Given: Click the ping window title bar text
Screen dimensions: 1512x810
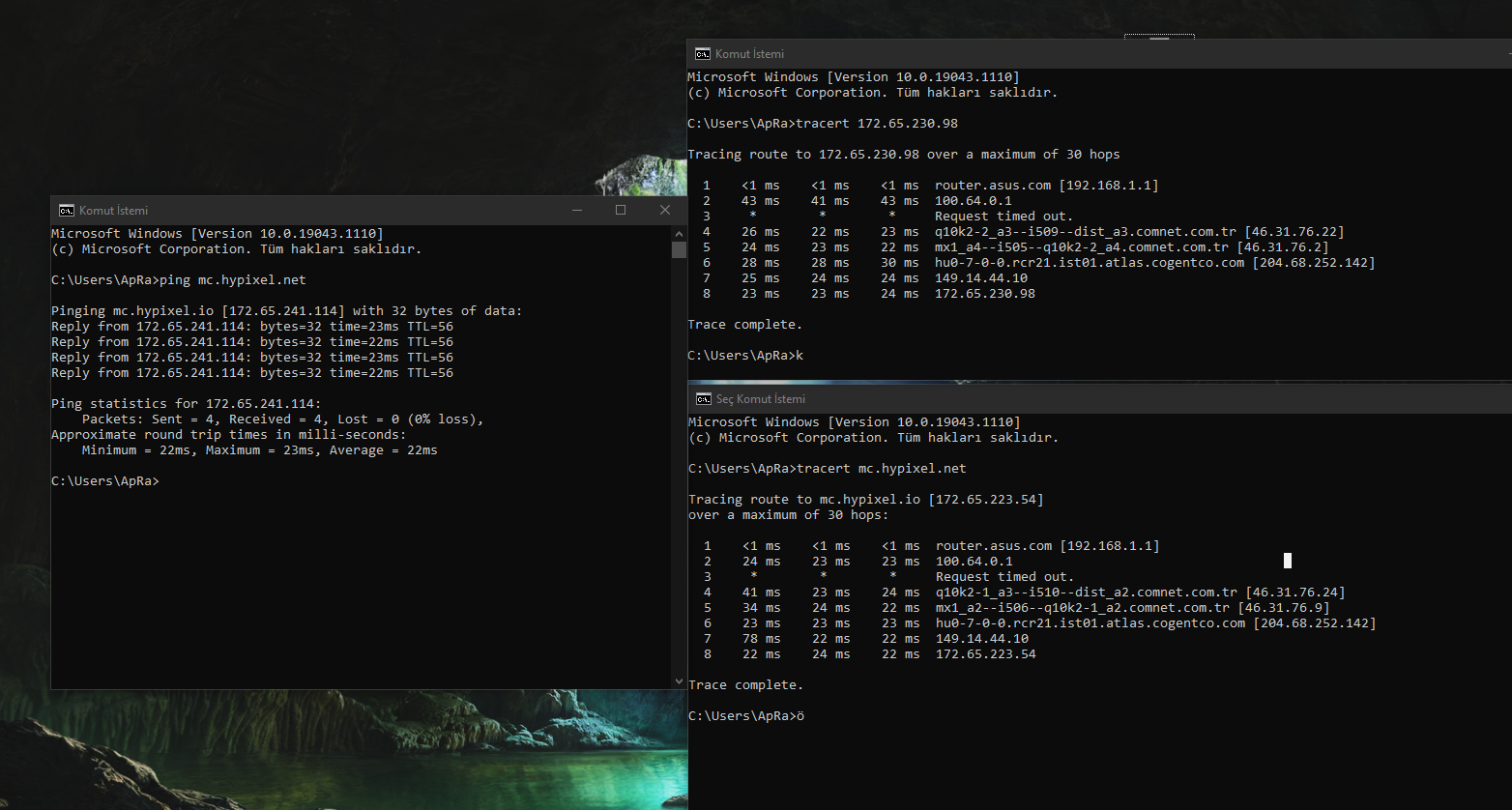Looking at the screenshot, I should (113, 210).
